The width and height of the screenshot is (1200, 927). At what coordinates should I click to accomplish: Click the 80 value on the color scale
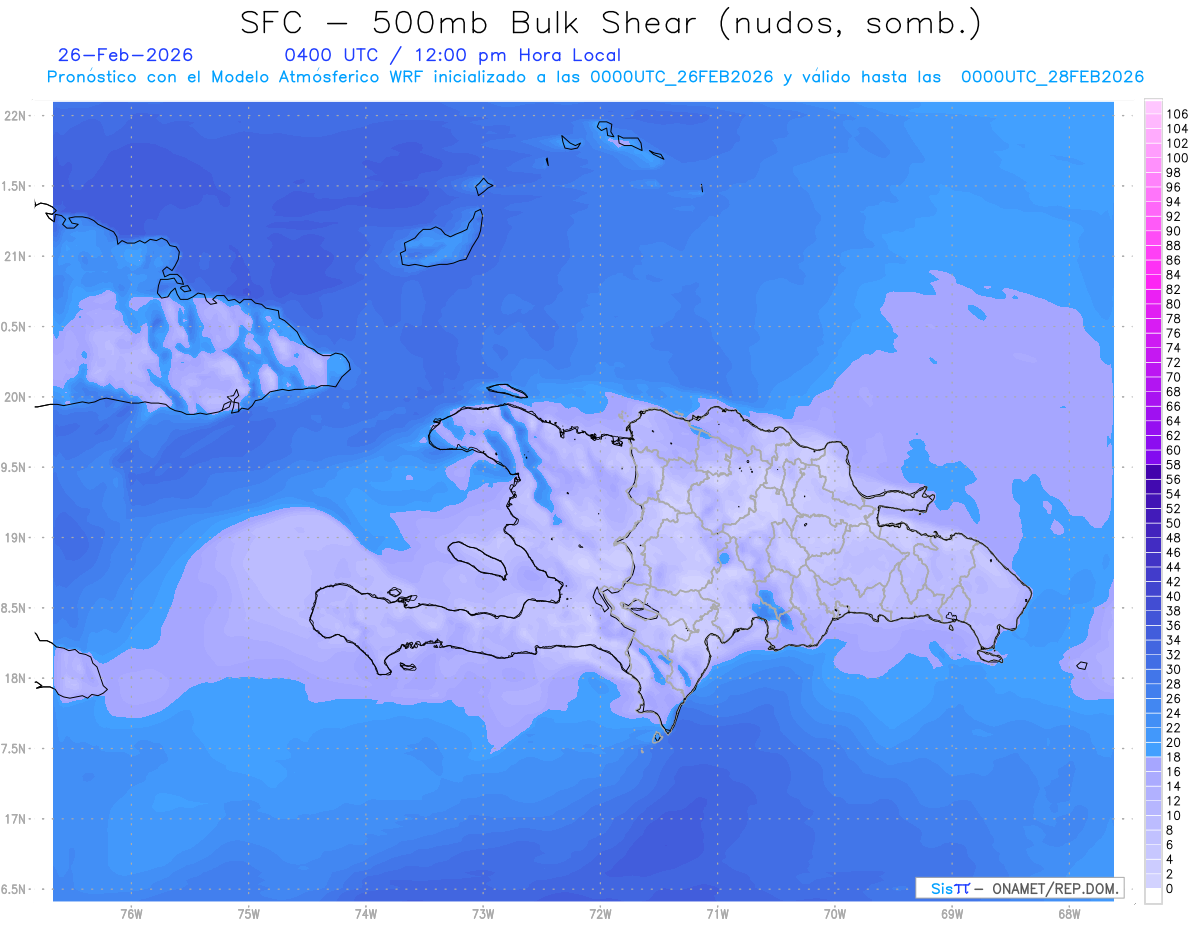(1174, 304)
